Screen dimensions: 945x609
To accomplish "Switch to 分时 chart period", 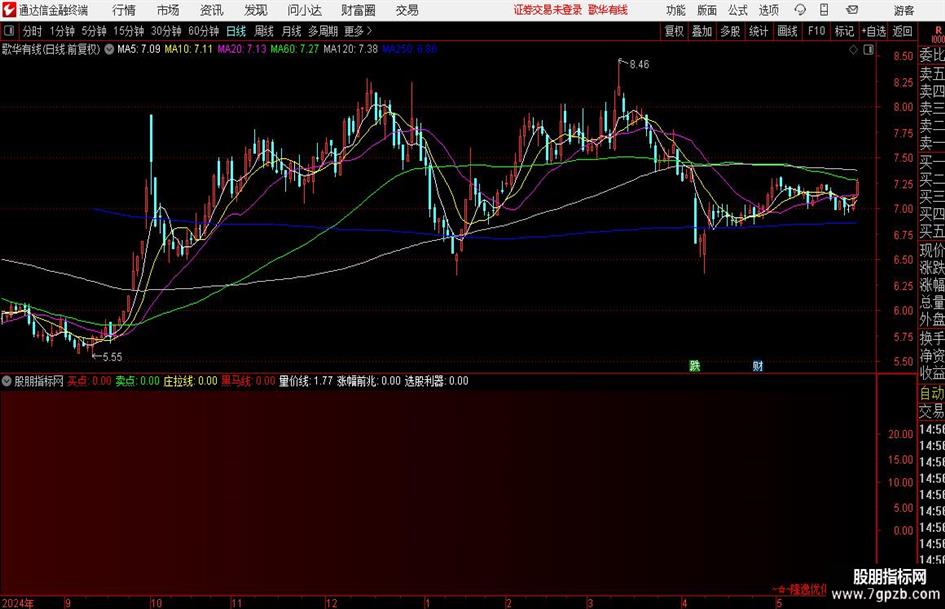I will [x=33, y=31].
